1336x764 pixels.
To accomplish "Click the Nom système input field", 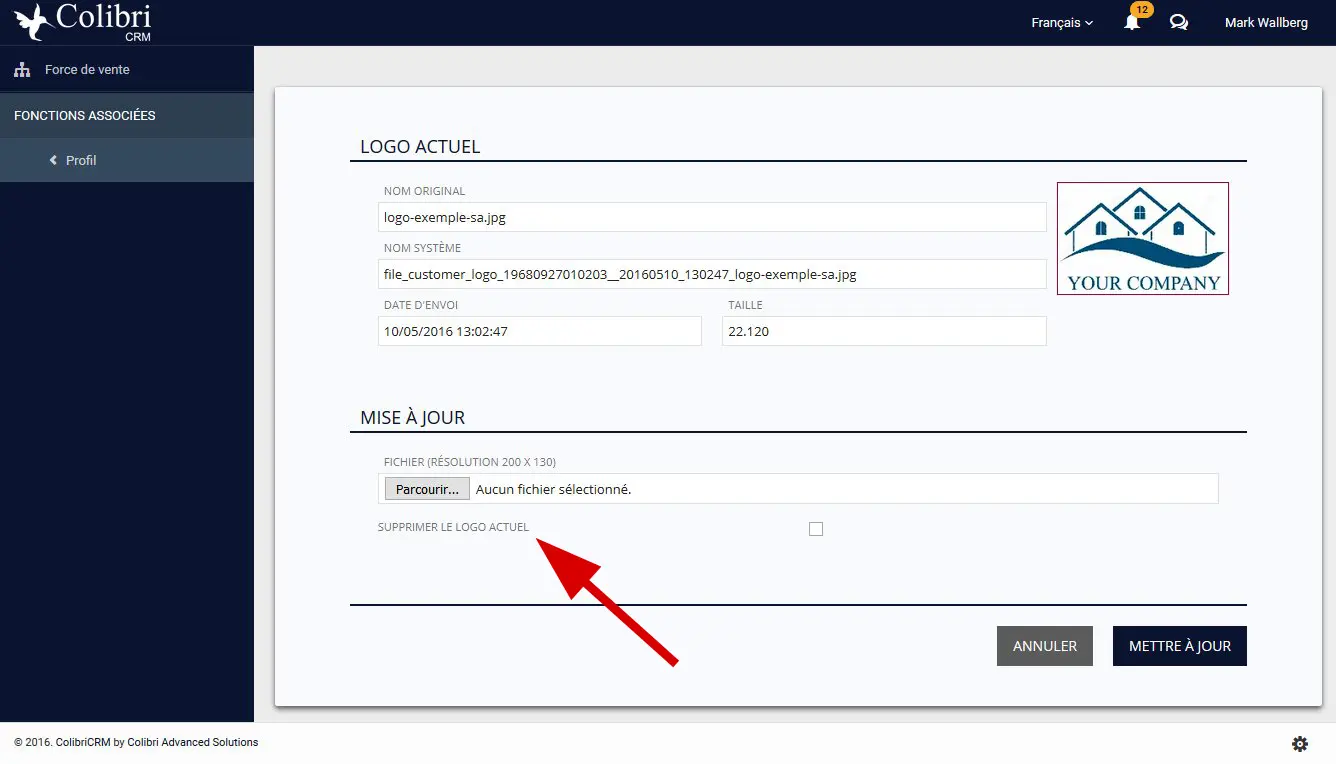I will pyautogui.click(x=712, y=274).
